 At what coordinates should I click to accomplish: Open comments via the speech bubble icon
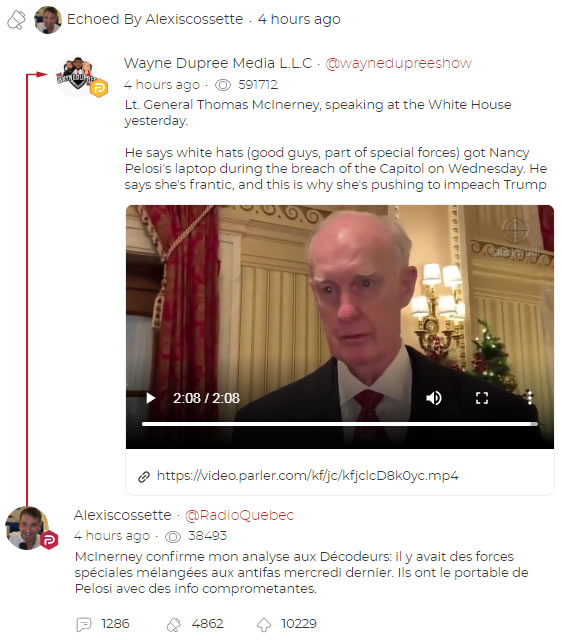pos(84,624)
